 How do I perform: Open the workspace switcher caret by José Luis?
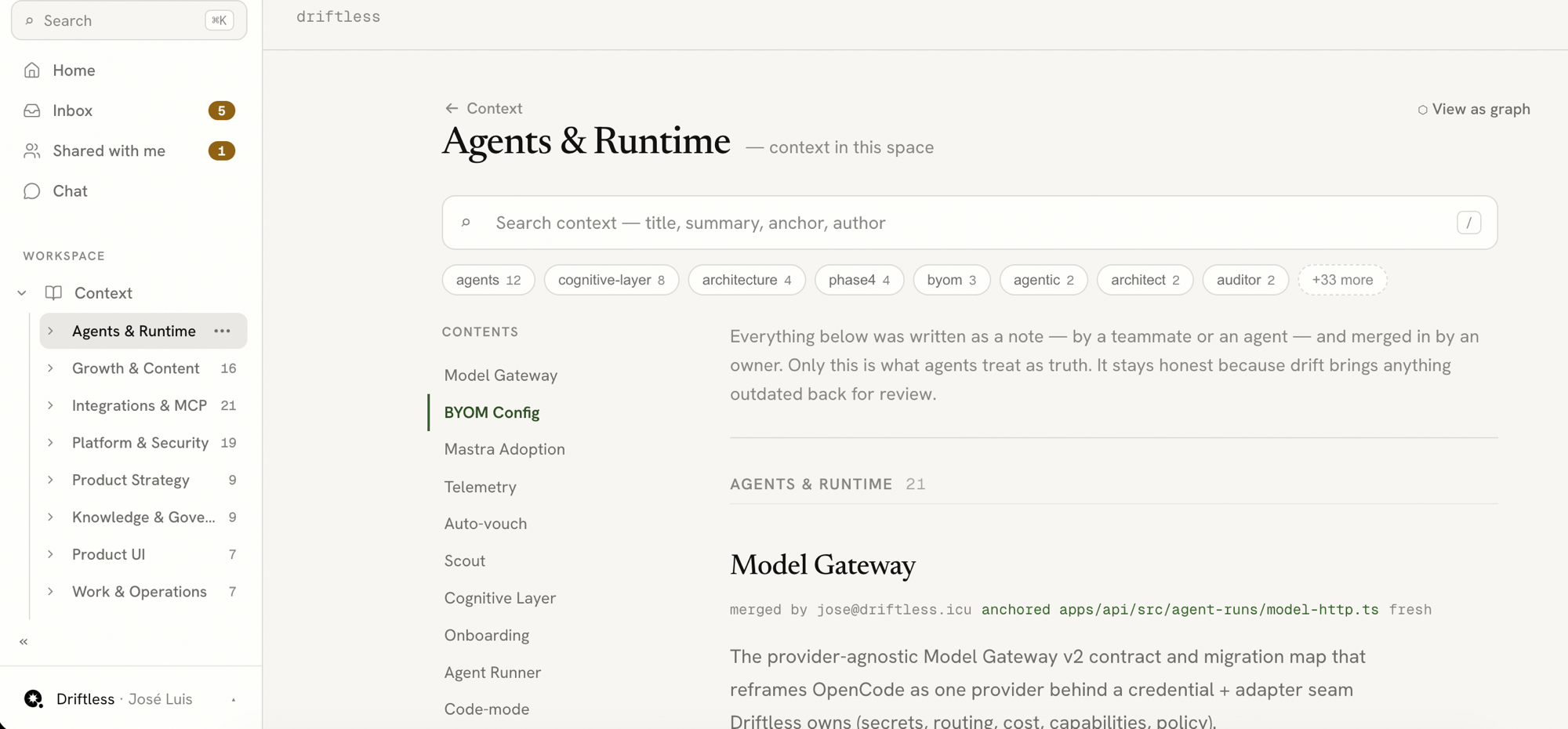[234, 699]
